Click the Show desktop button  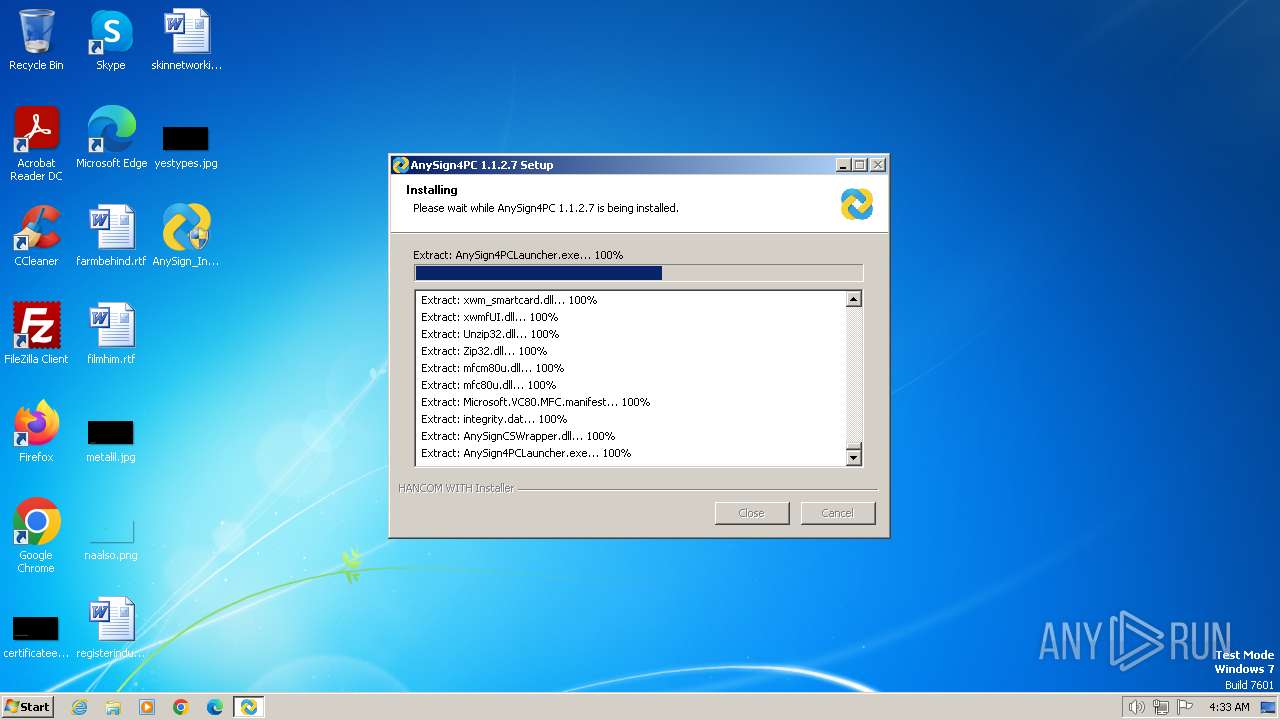1269,707
